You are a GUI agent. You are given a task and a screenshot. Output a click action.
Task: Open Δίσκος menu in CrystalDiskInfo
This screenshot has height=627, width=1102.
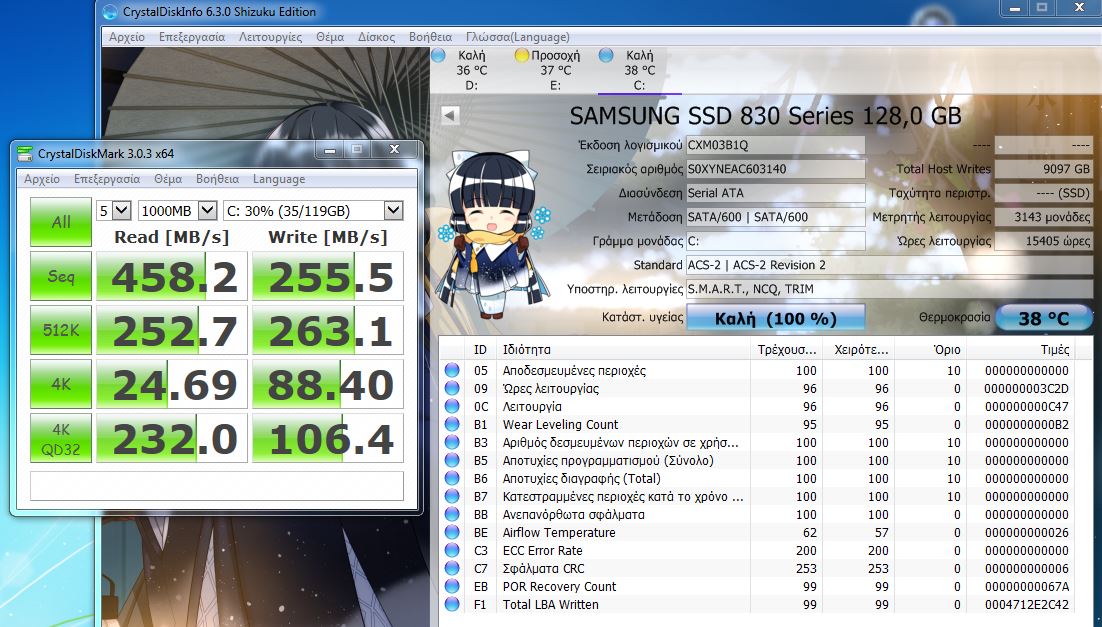376,37
